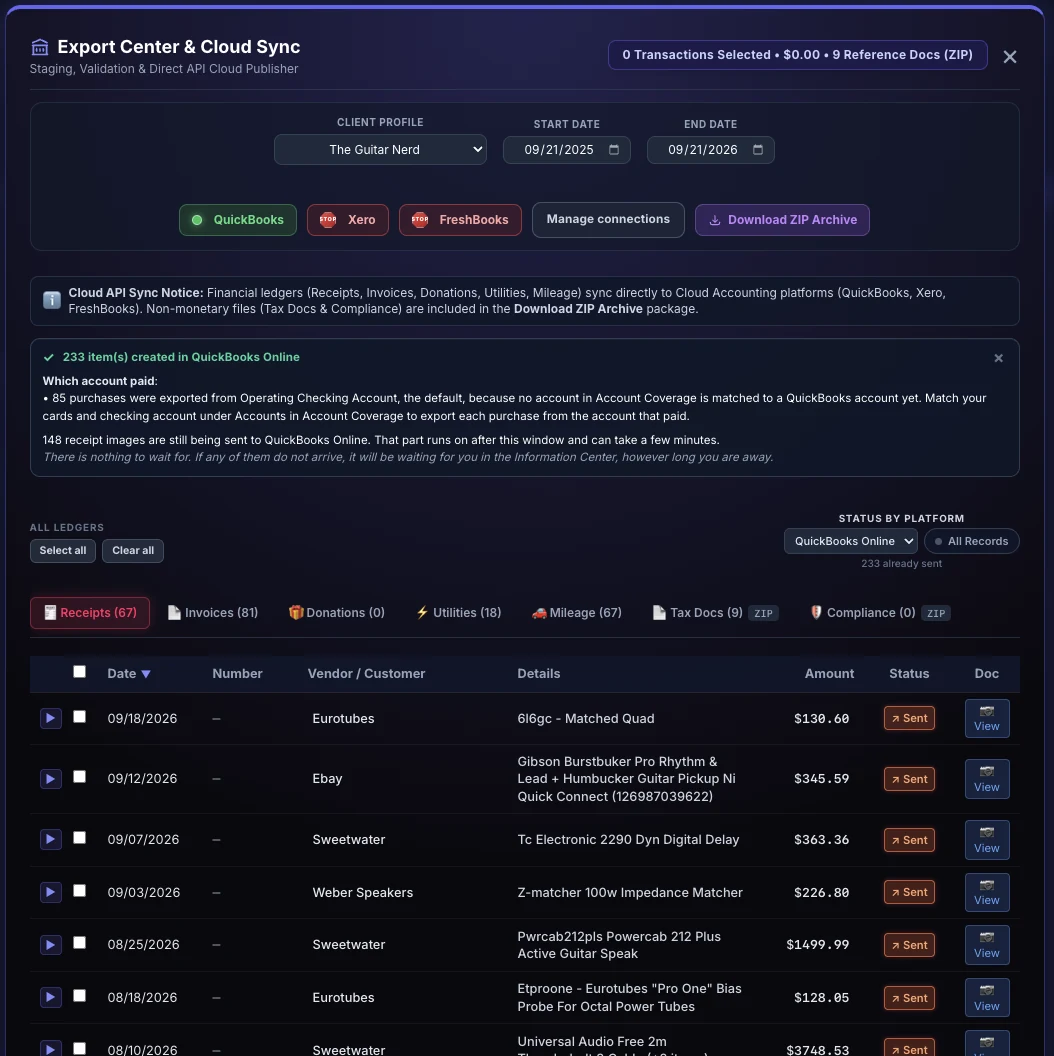Switch to the Invoices tab
This screenshot has width=1054, height=1056.
tap(213, 613)
